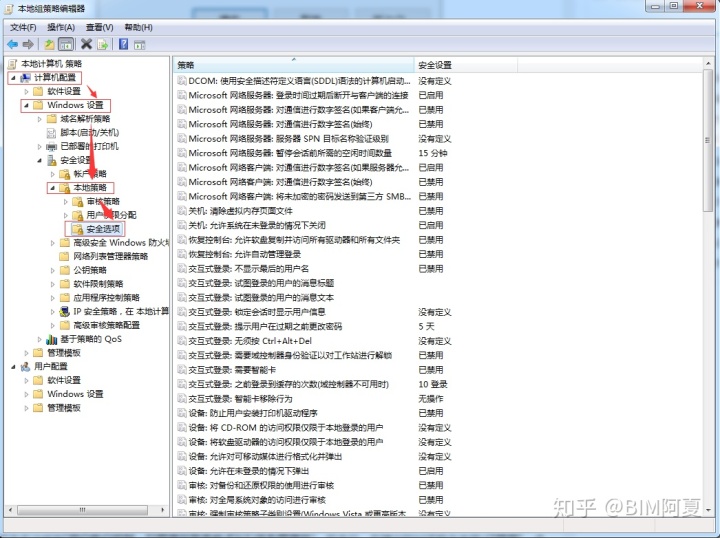Click the 15 分钟 security setting value

click(x=433, y=153)
